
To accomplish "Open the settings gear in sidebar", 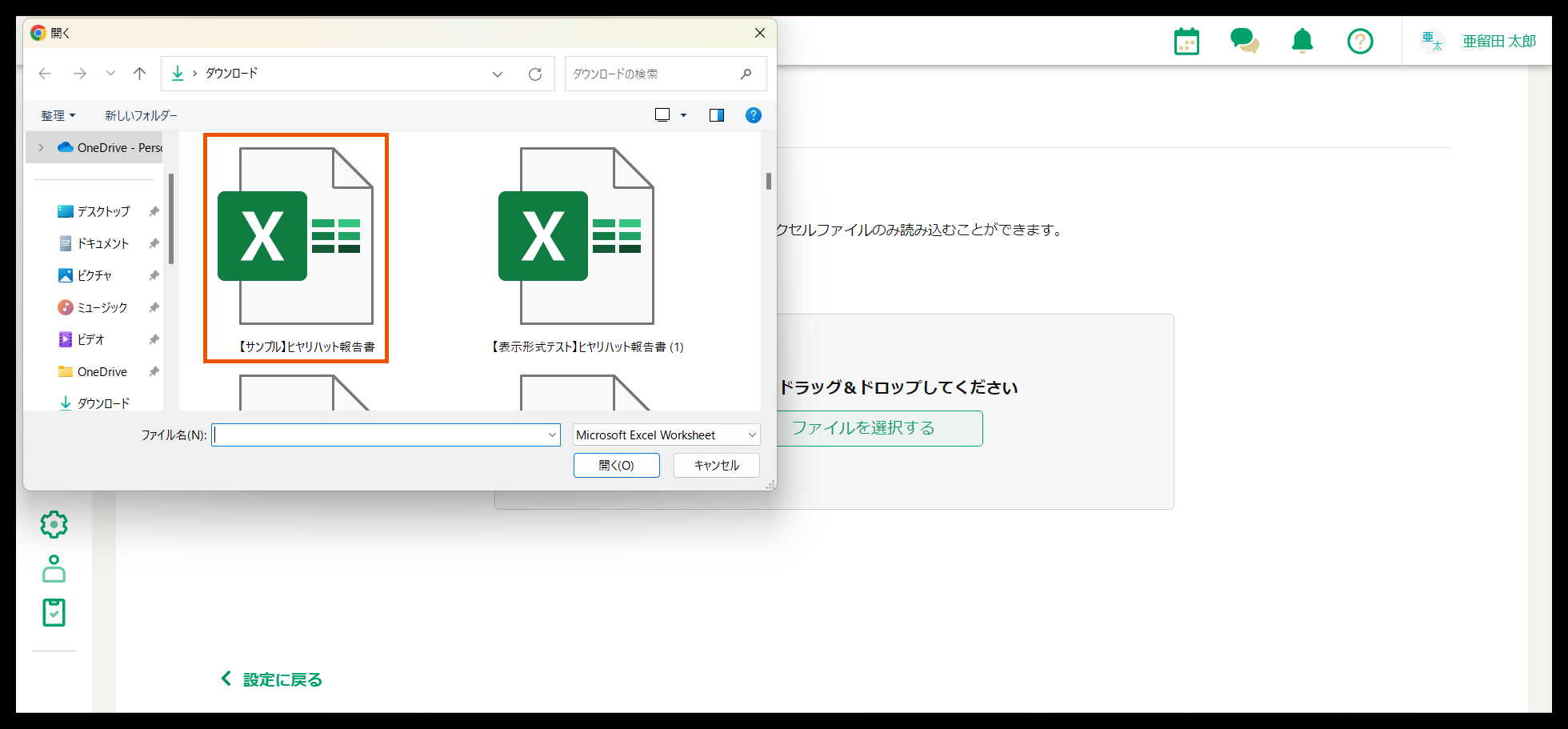I will [x=54, y=525].
